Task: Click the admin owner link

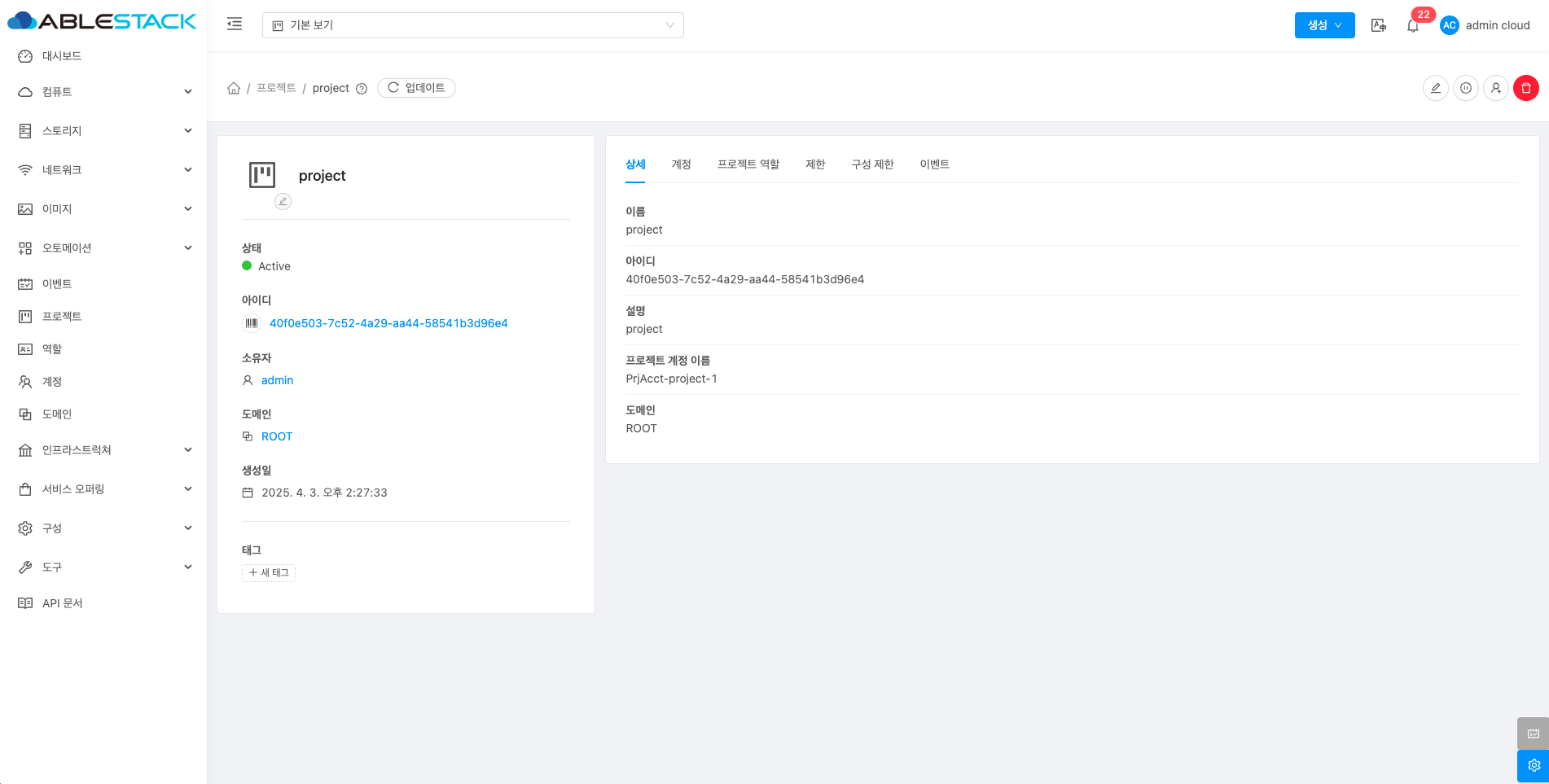Action: [277, 380]
